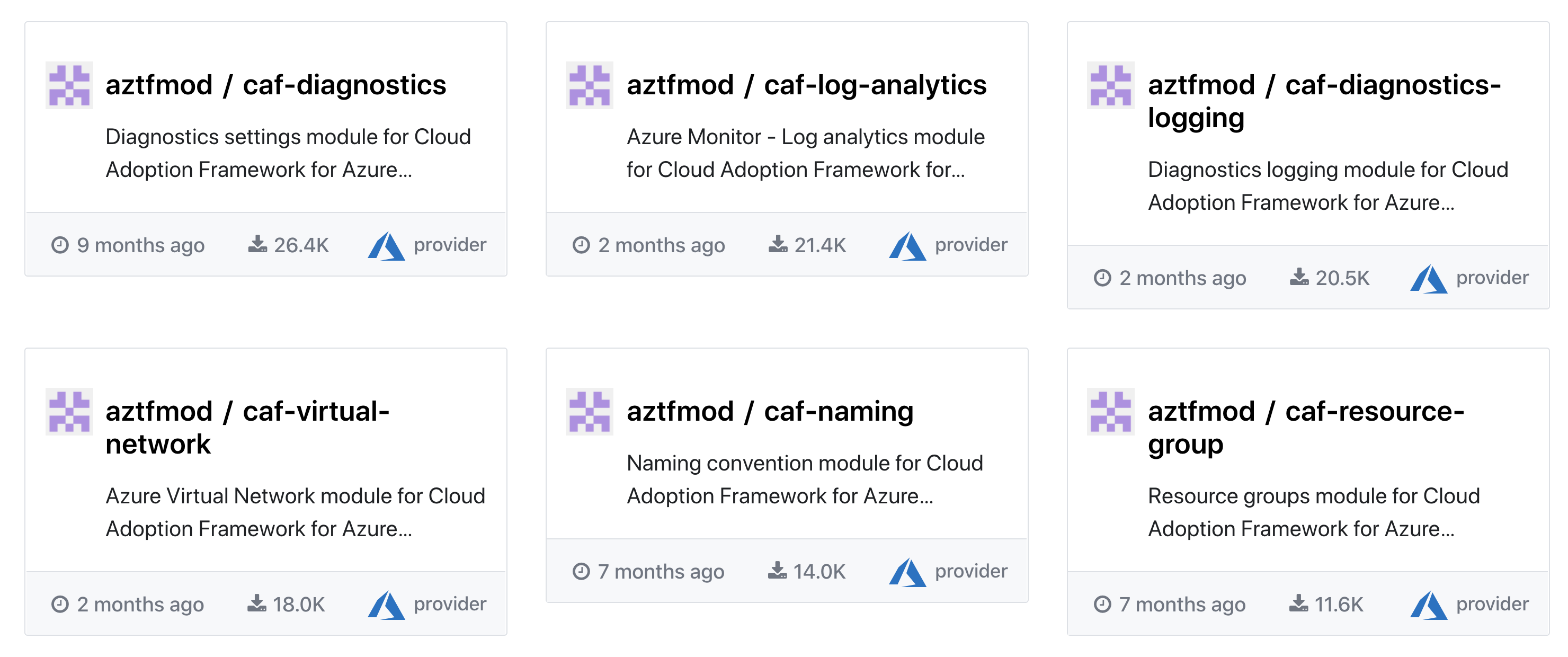Click Azure provider logo on caf-diagnostics card

386,246
